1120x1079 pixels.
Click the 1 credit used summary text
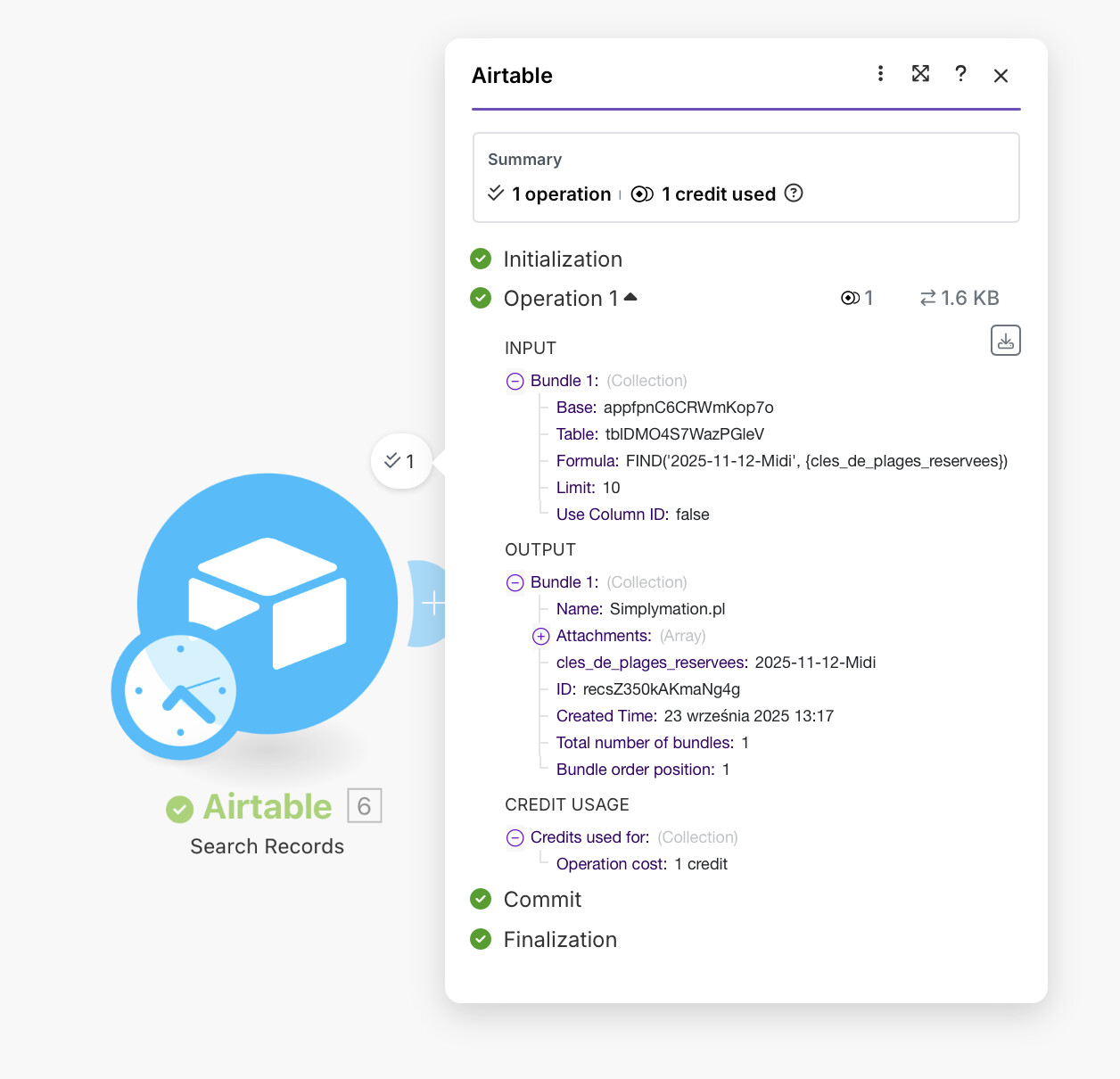point(719,194)
